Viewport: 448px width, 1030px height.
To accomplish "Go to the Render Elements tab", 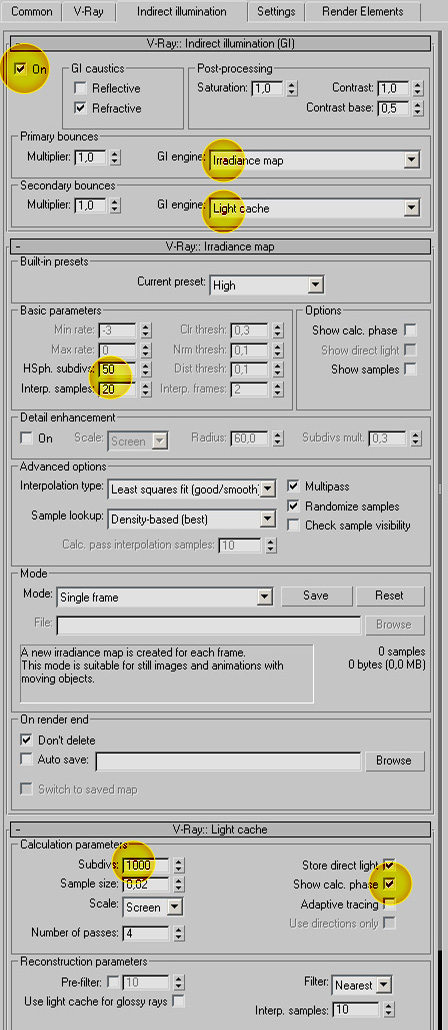I will pos(363,11).
